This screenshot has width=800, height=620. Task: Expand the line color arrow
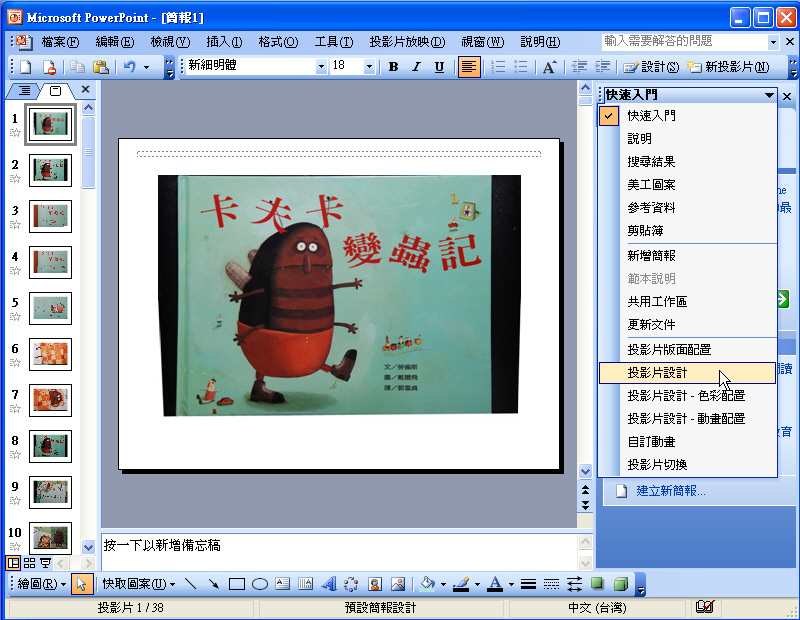[x=477, y=584]
